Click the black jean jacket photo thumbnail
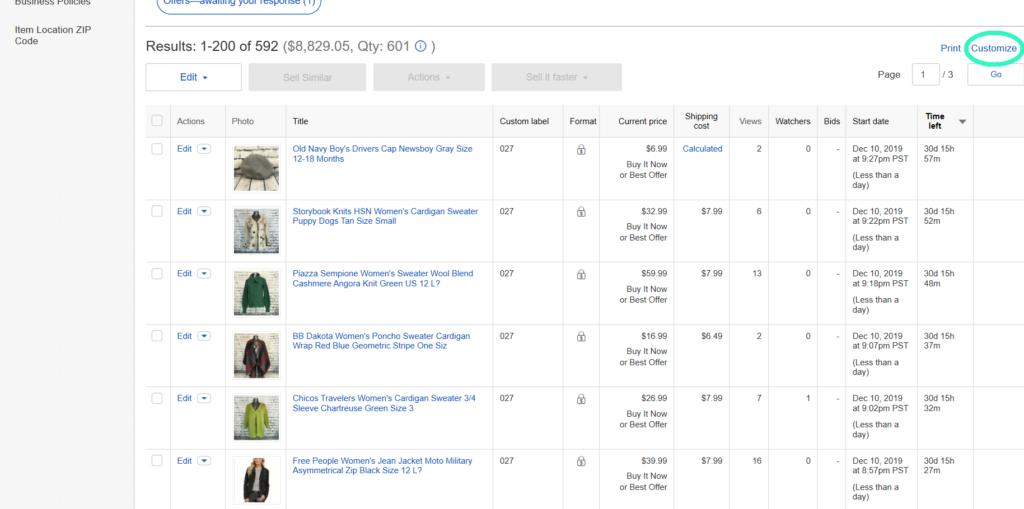Screen dimensions: 1024x509 [256, 480]
